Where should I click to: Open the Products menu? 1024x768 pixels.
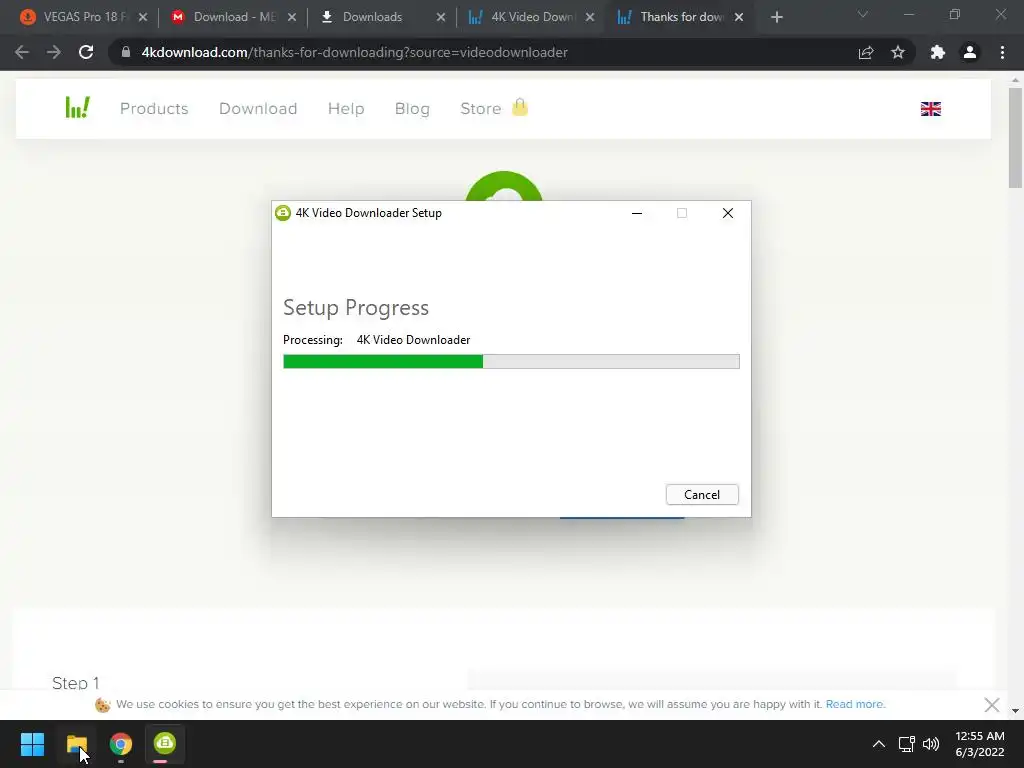154,108
